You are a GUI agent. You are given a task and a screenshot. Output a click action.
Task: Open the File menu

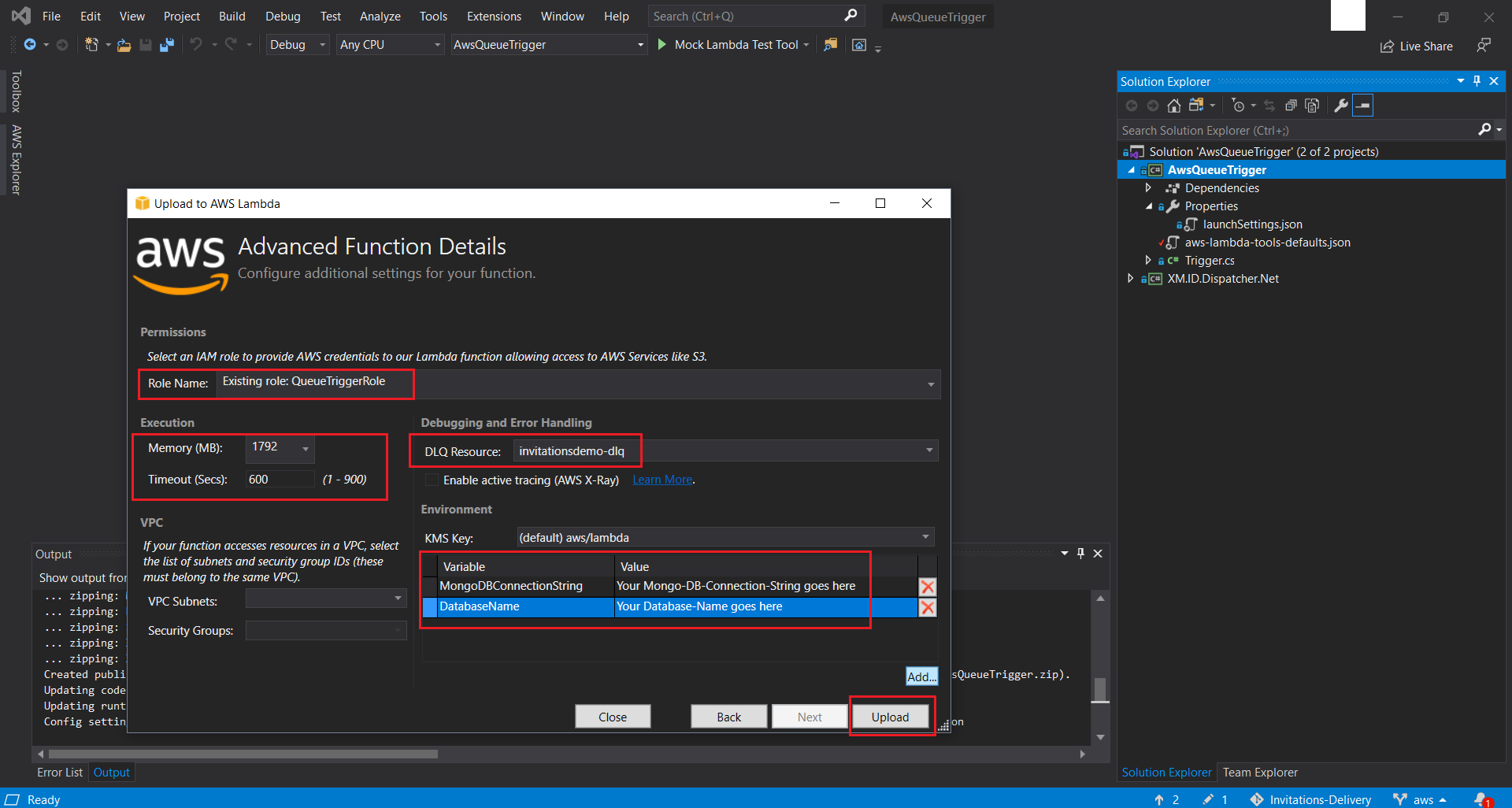pyautogui.click(x=51, y=16)
